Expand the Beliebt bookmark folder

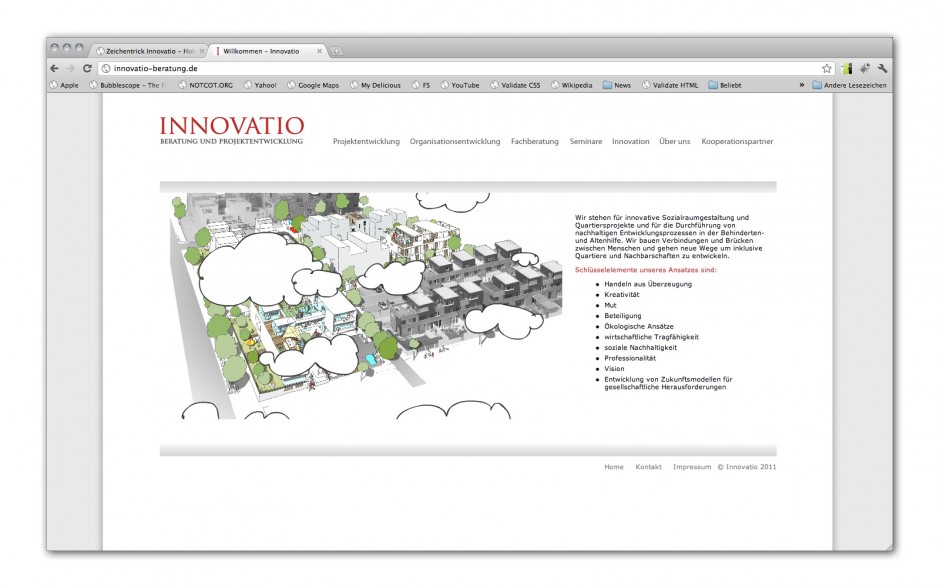(725, 85)
